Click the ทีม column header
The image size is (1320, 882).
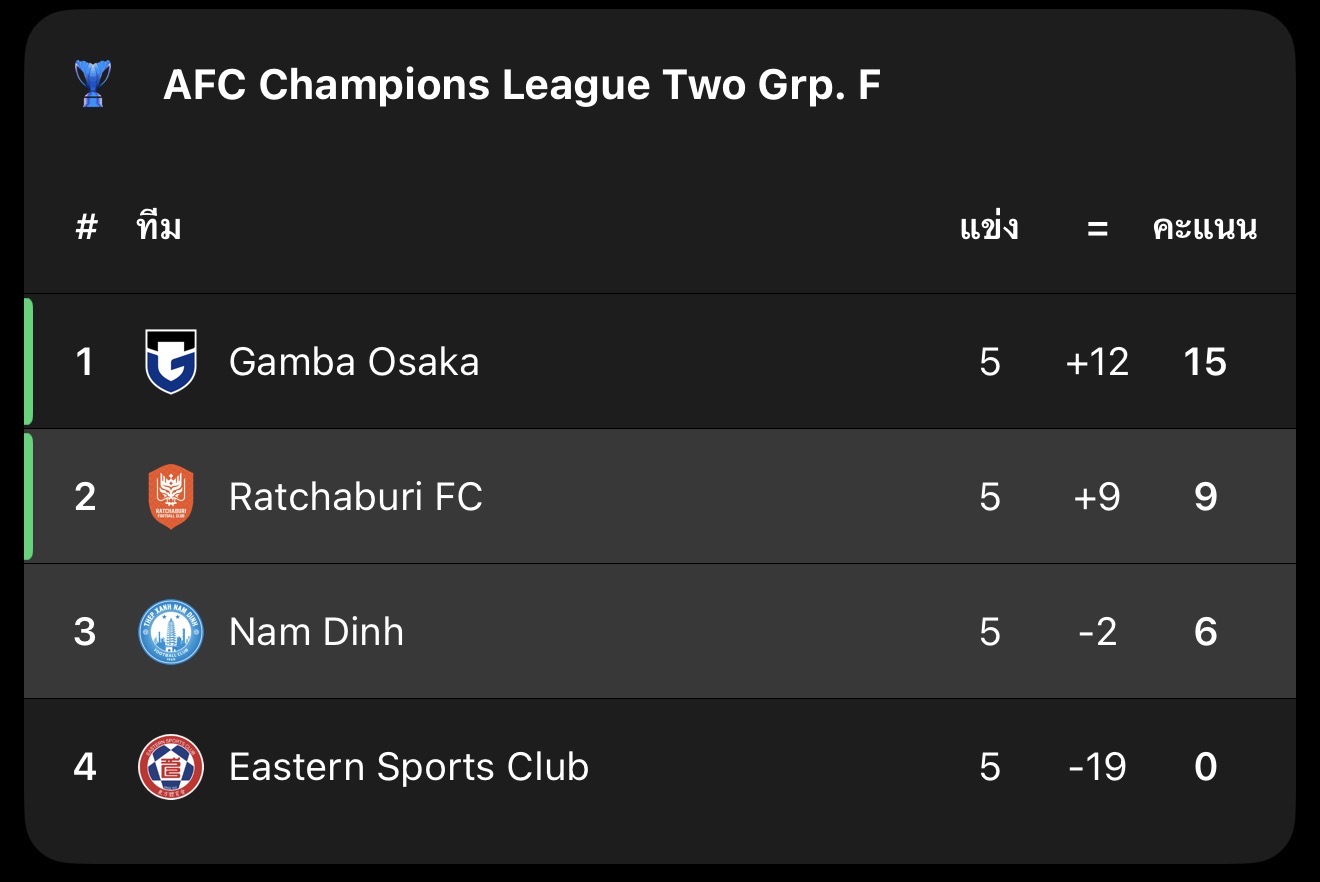[x=159, y=229]
